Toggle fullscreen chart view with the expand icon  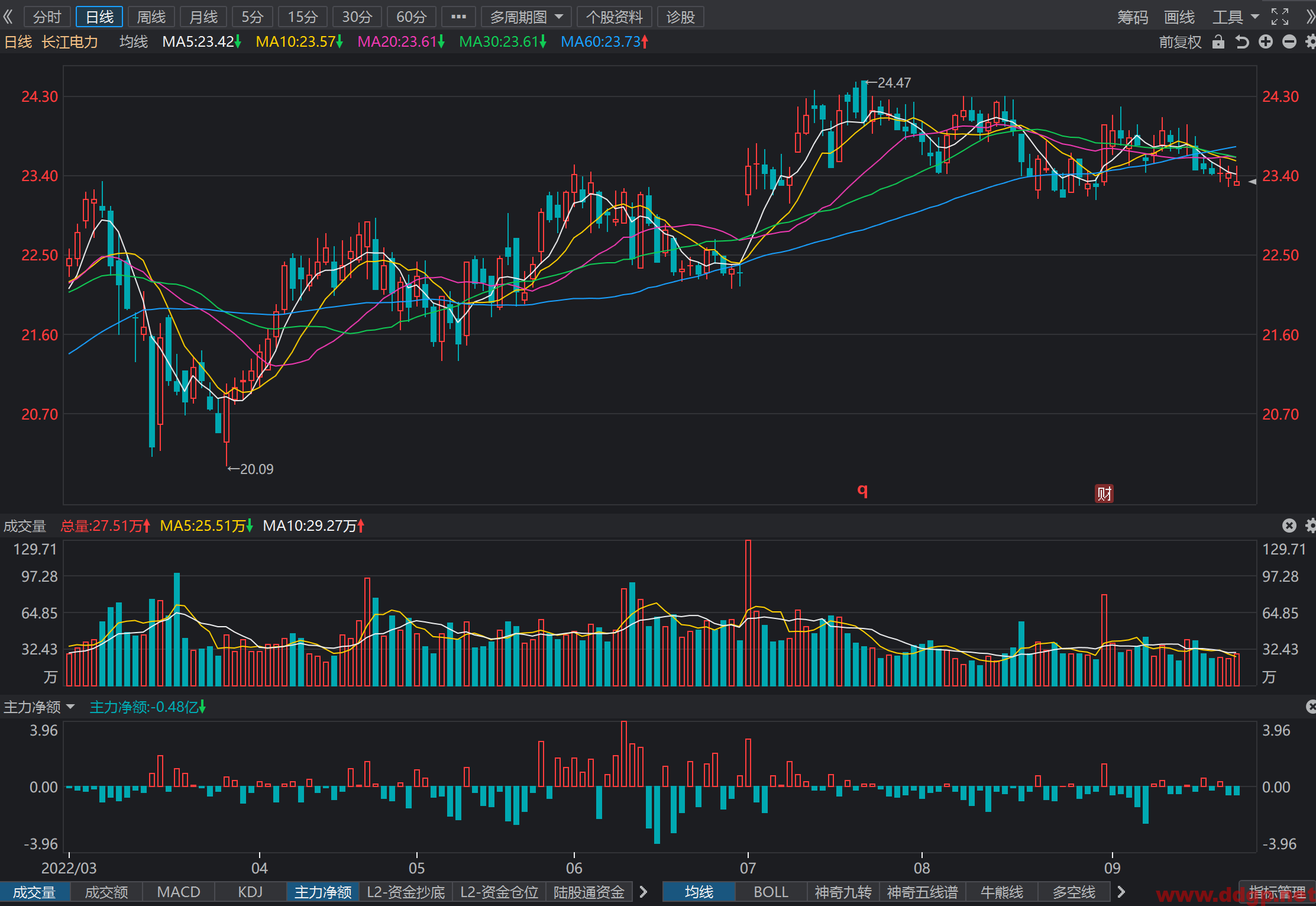[1279, 17]
